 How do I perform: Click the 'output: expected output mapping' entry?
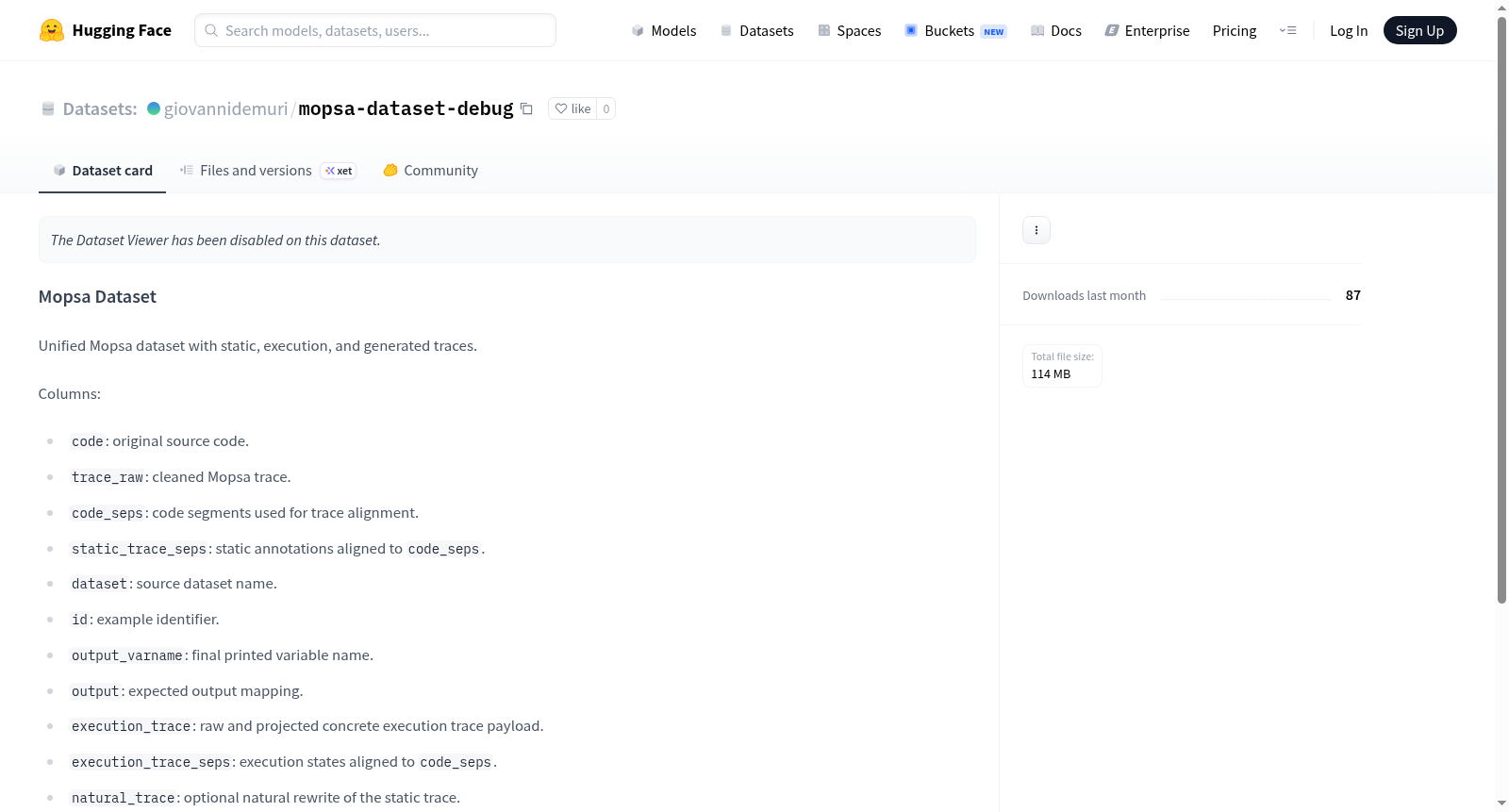point(188,691)
